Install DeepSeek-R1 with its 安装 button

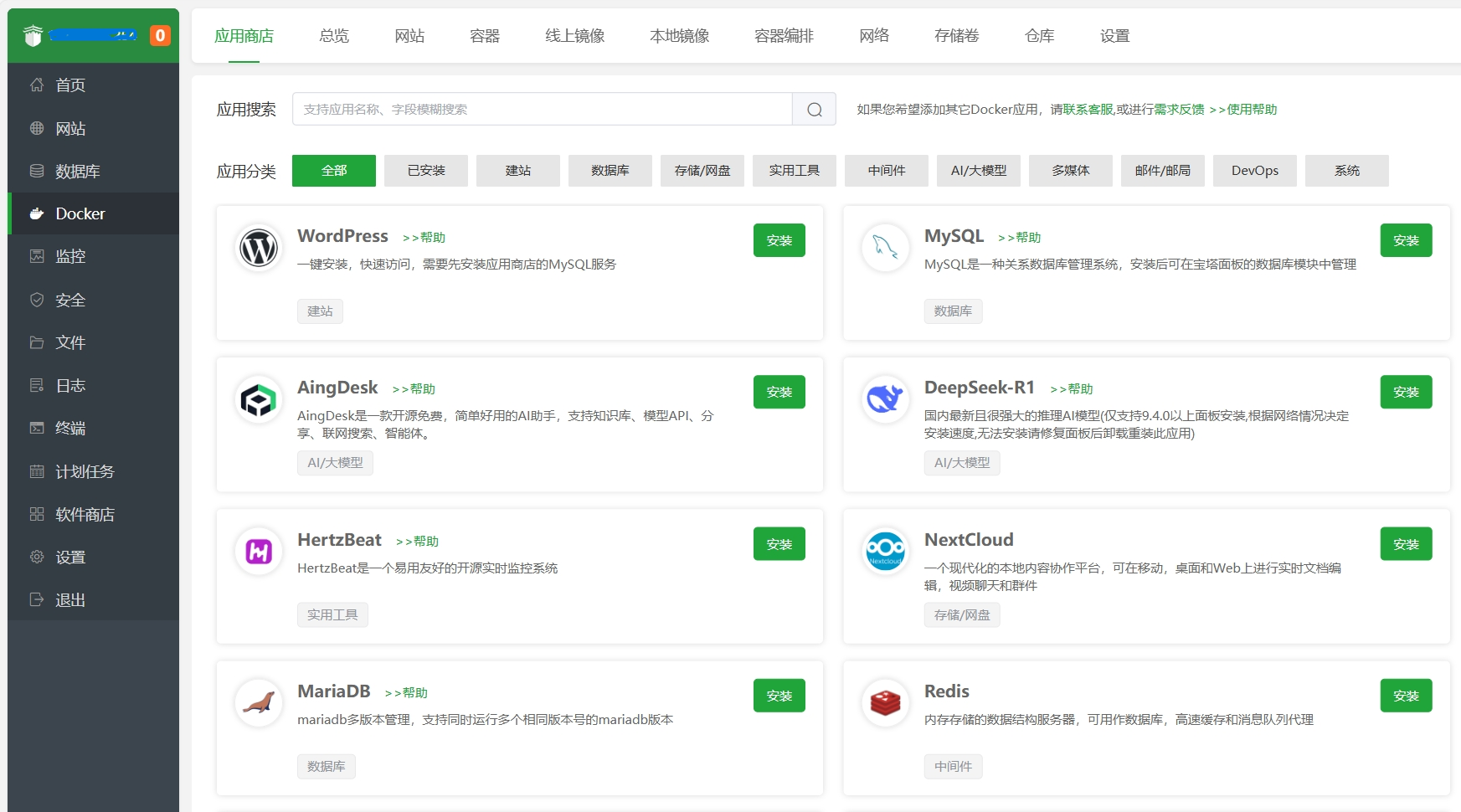(x=1407, y=392)
